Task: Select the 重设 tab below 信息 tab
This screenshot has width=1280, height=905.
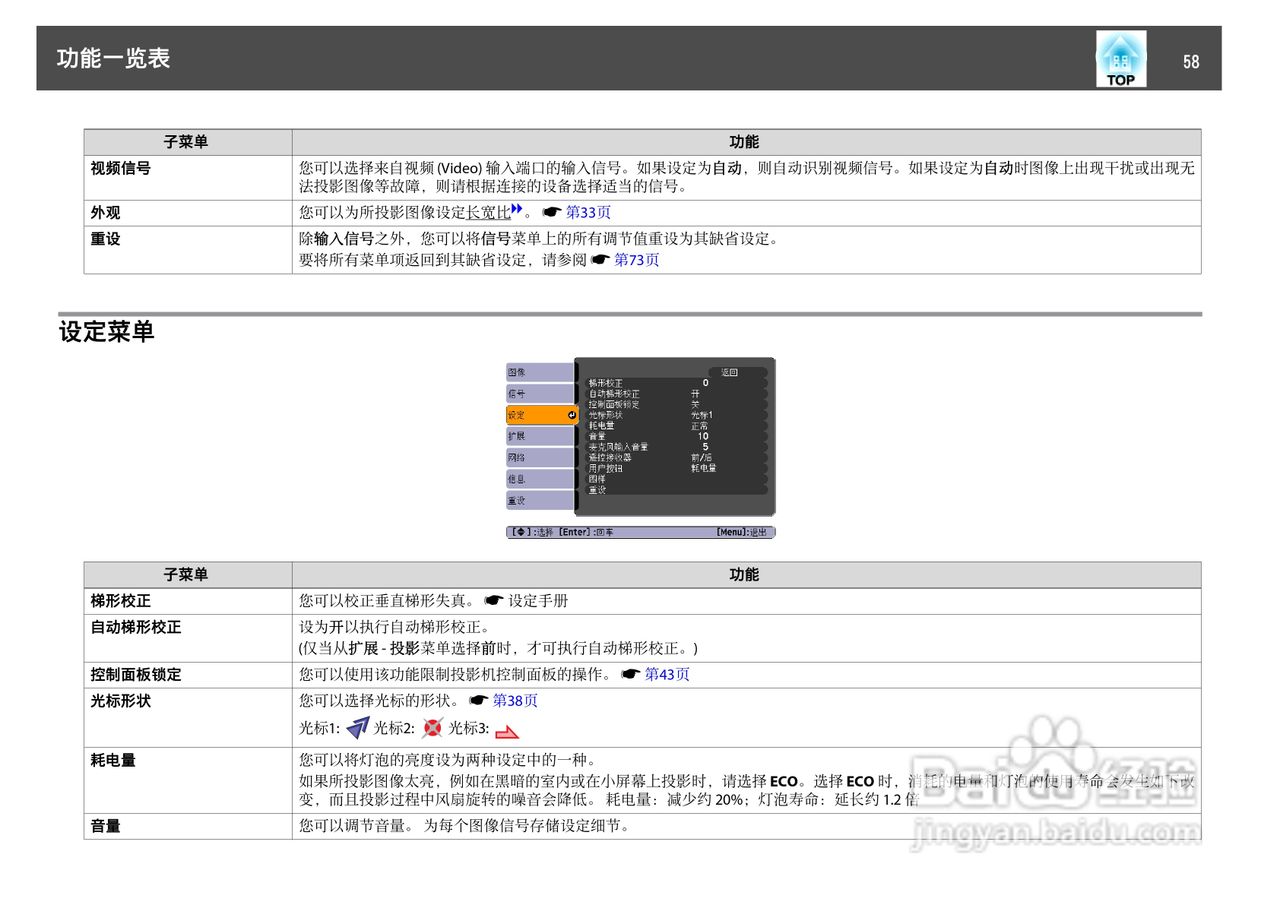Action: [x=540, y=500]
